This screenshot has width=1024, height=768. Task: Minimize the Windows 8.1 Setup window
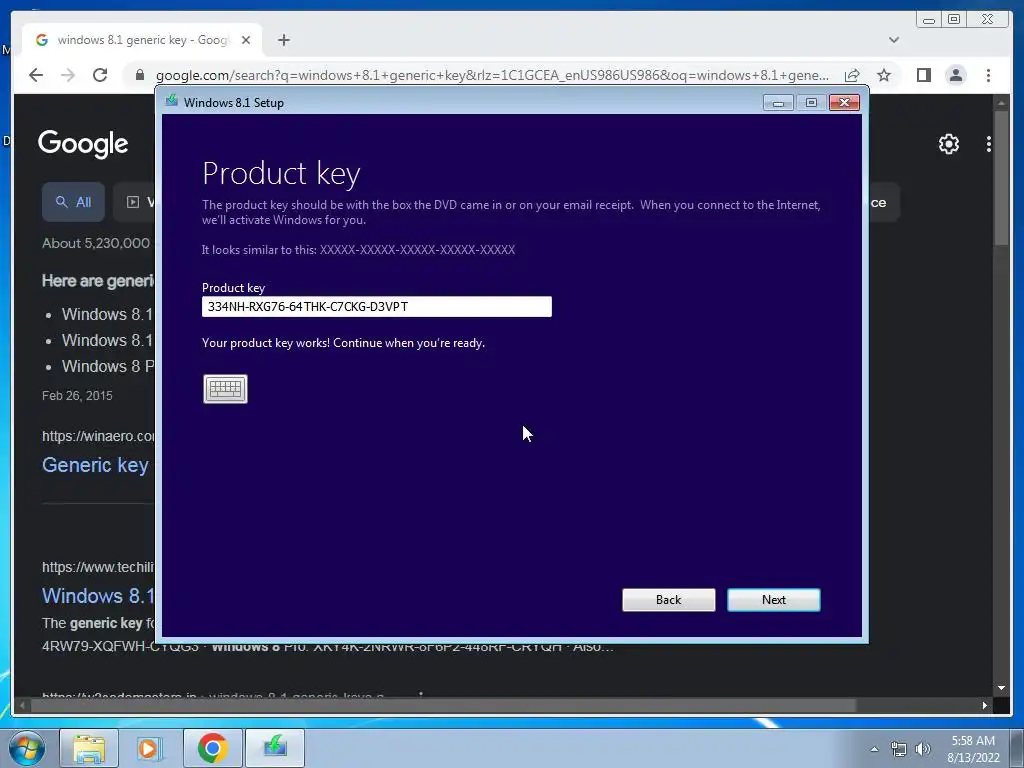pyautogui.click(x=778, y=103)
